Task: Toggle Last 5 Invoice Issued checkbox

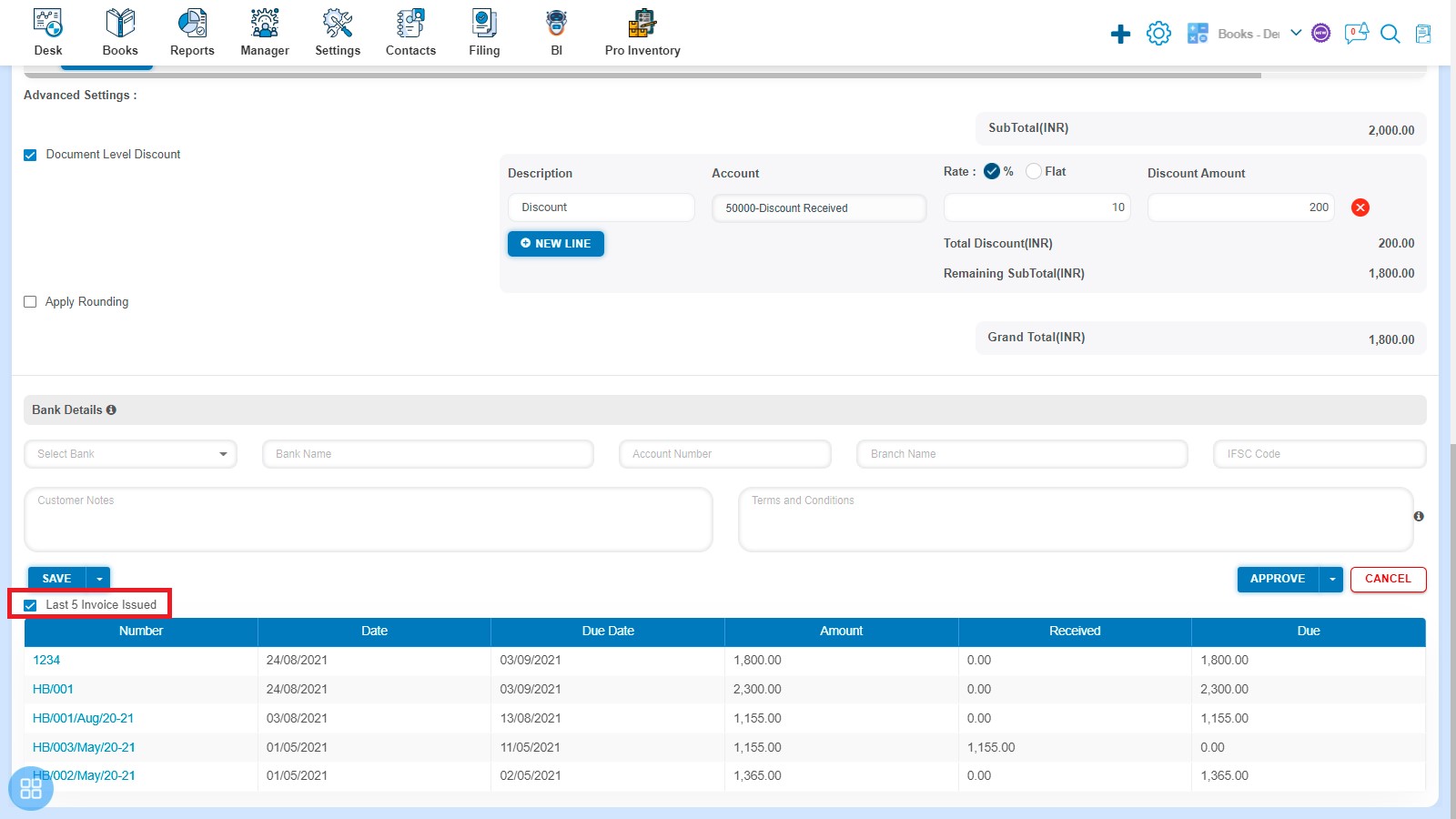Action: click(x=30, y=605)
